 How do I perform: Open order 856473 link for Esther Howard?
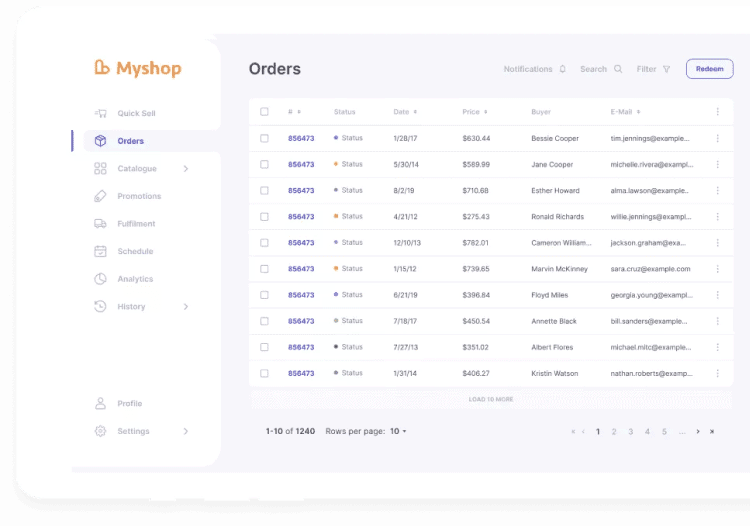point(301,190)
